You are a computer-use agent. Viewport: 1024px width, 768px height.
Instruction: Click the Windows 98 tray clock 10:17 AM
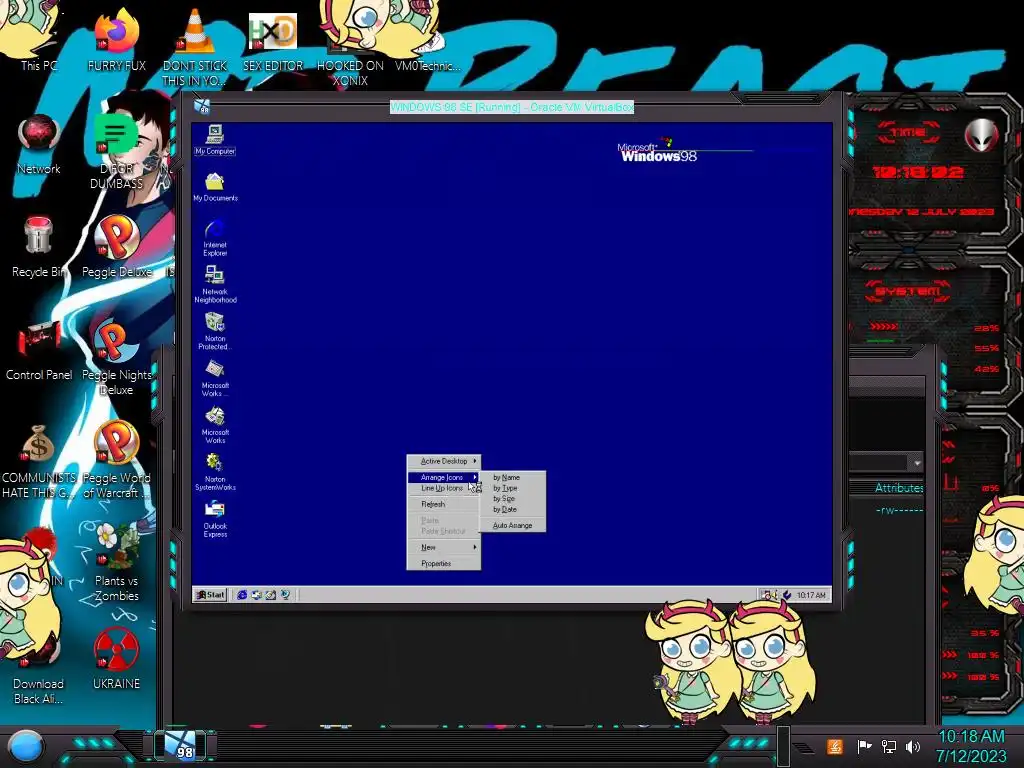[811, 595]
